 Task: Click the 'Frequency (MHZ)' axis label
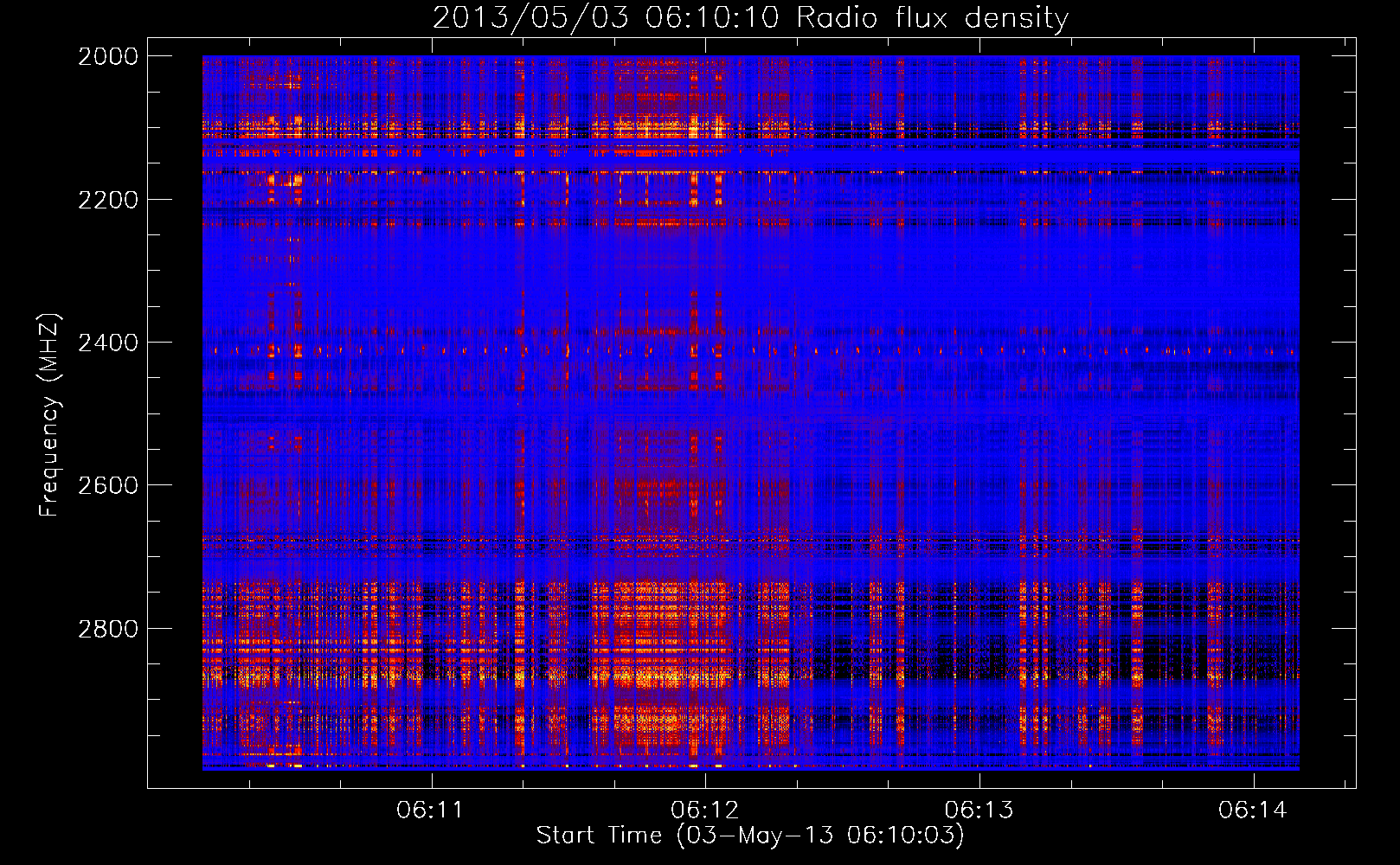click(x=50, y=415)
